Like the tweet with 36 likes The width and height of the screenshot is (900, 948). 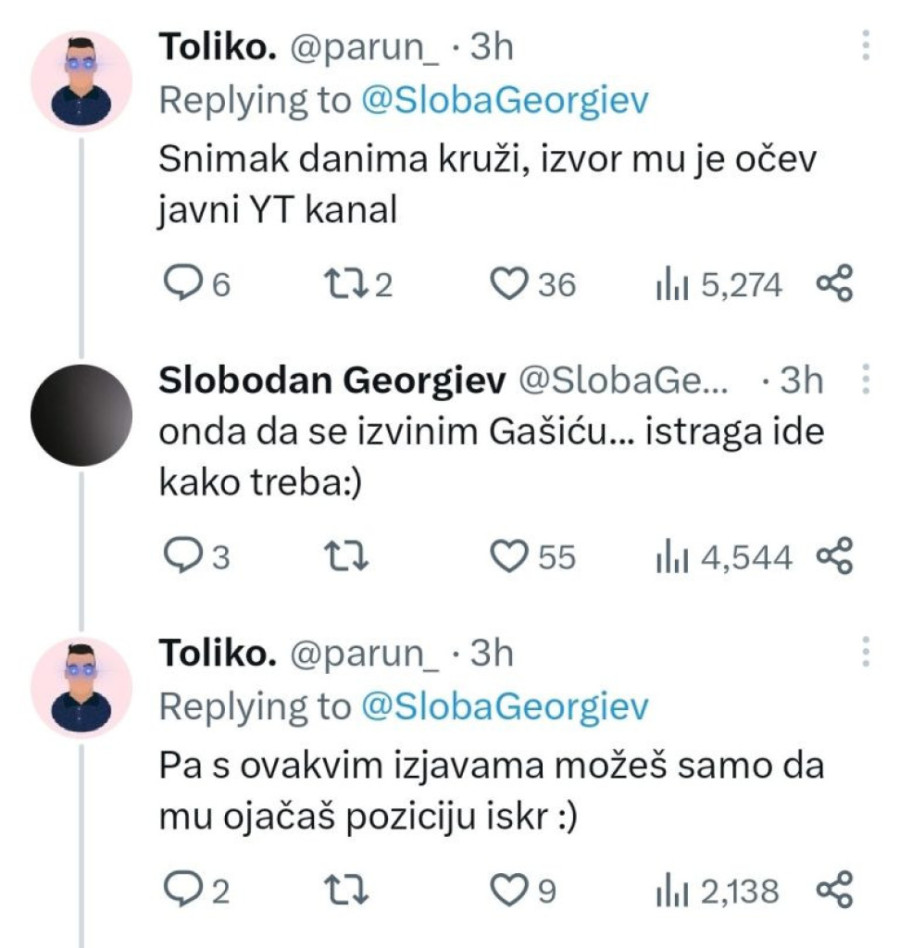pyautogui.click(x=514, y=286)
